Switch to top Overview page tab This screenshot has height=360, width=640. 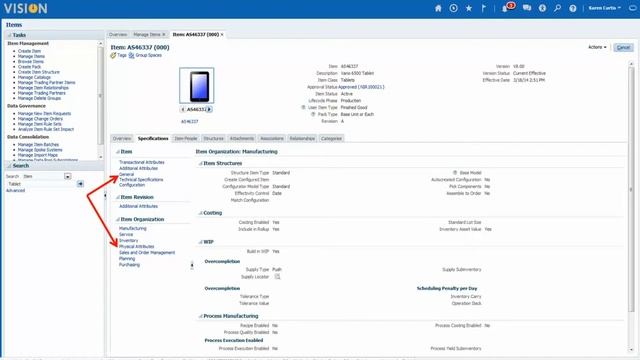(118, 35)
